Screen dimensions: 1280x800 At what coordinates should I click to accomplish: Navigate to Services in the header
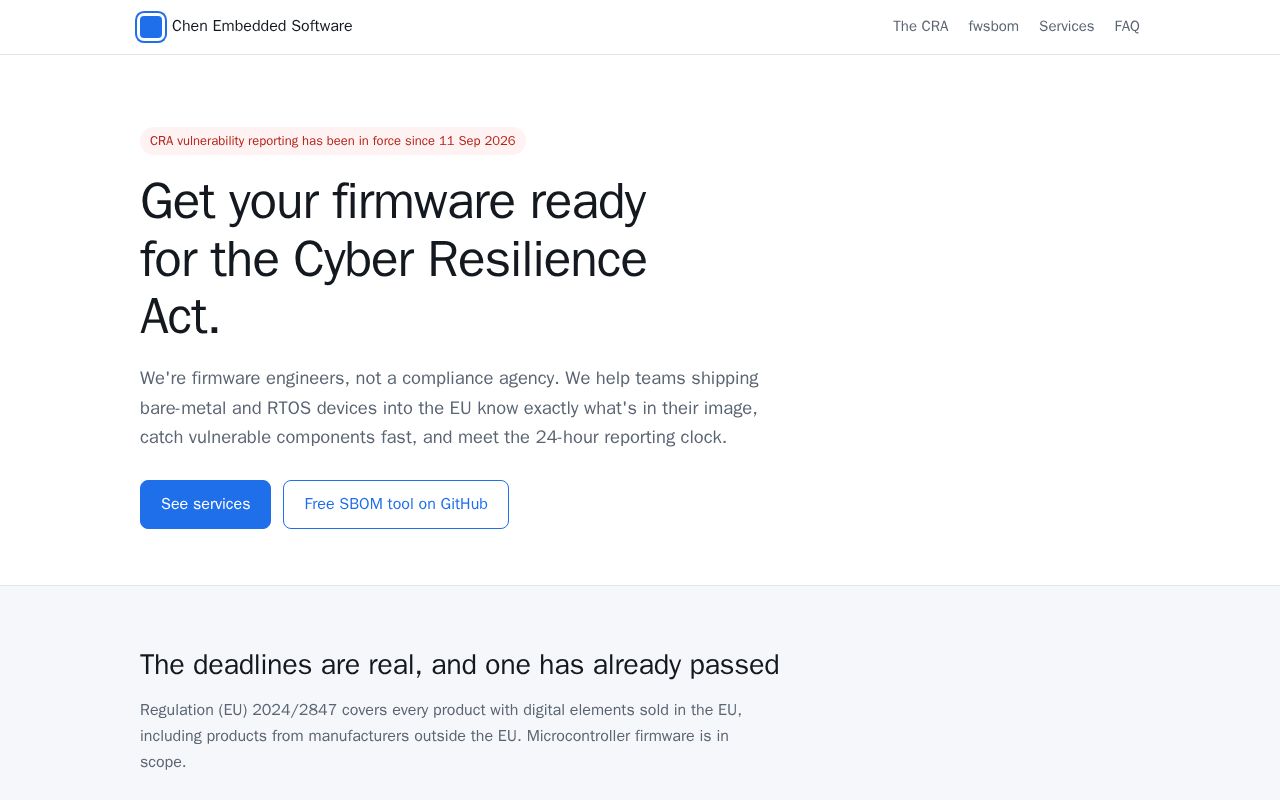click(1066, 27)
